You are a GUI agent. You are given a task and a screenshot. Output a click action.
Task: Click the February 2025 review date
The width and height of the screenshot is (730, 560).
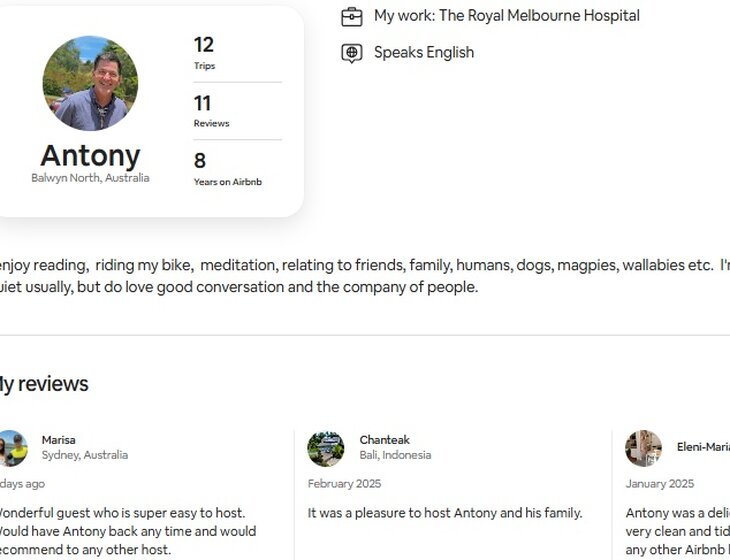345,484
